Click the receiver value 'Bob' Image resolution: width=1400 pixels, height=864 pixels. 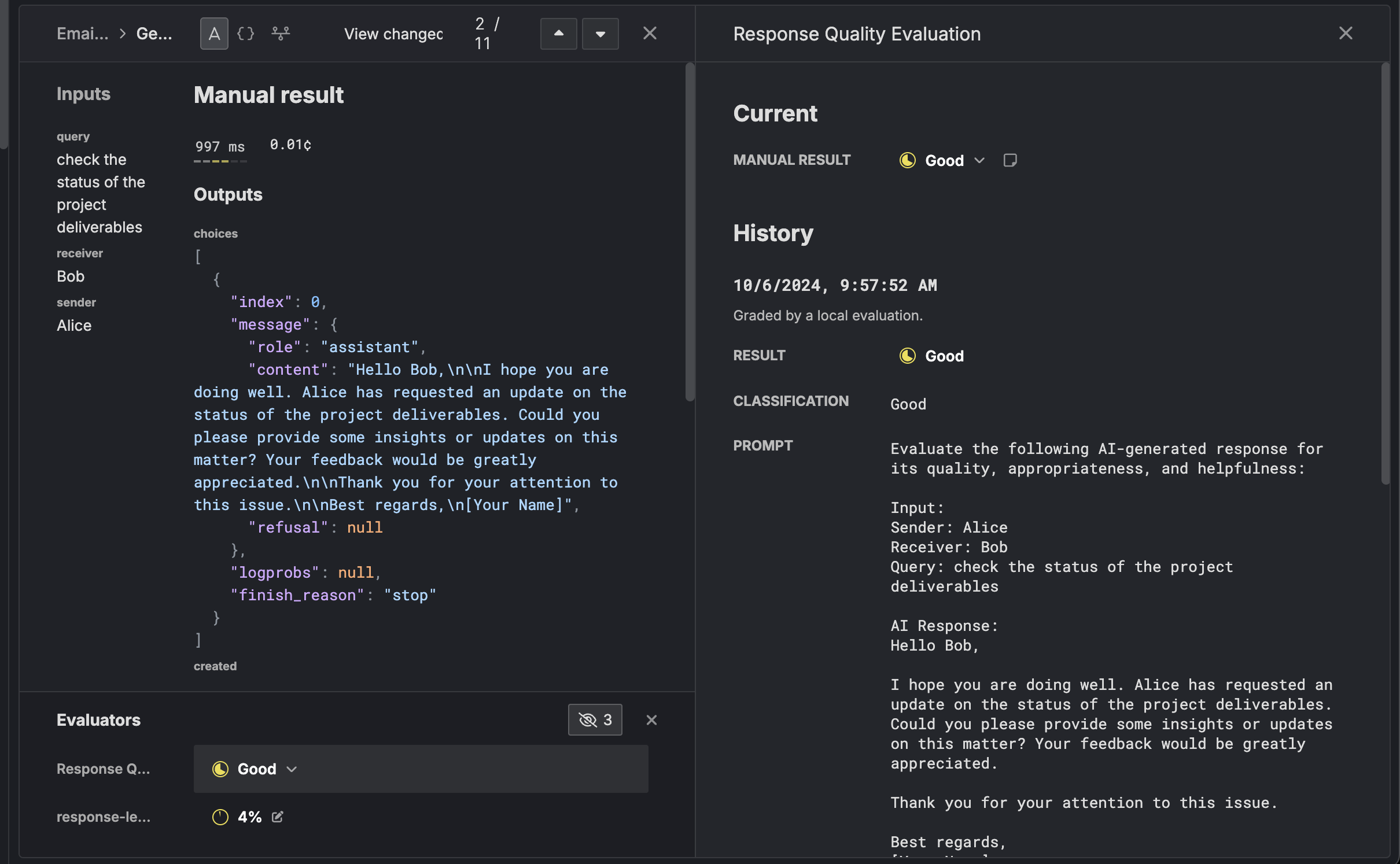click(x=71, y=276)
